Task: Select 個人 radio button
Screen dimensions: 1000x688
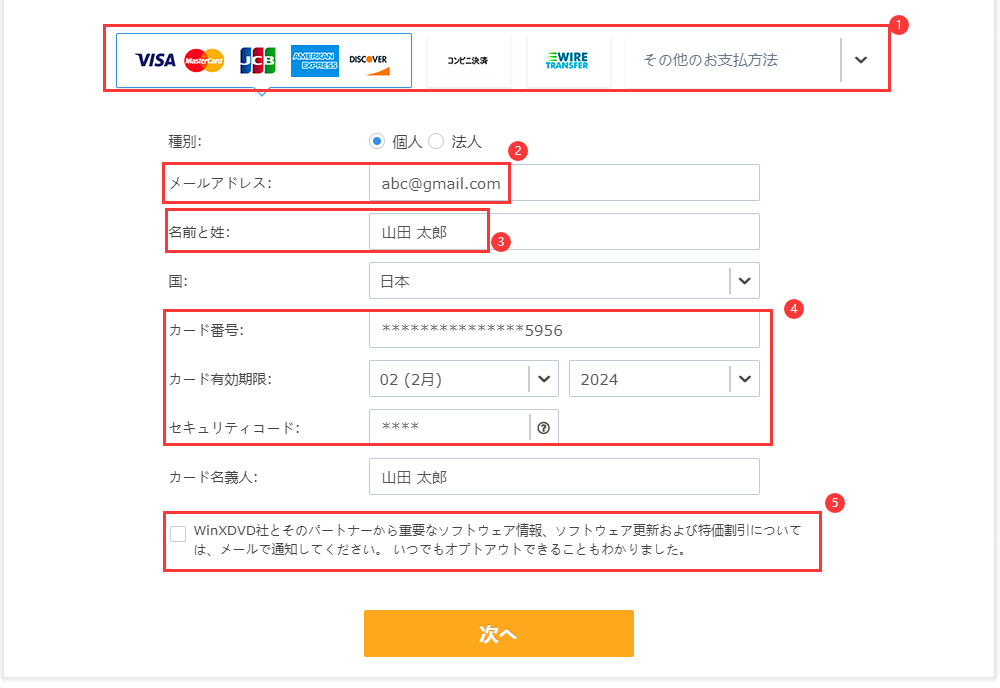Action: pyautogui.click(x=377, y=142)
